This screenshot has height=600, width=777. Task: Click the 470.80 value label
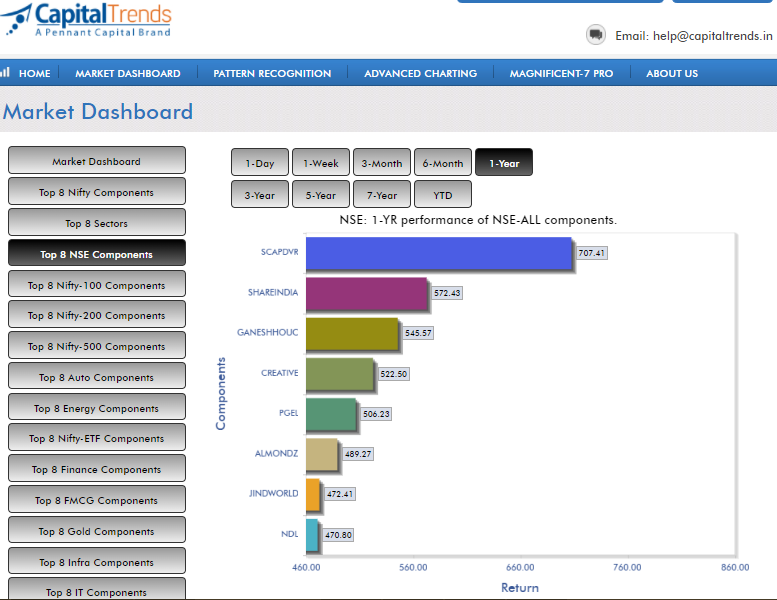pyautogui.click(x=338, y=535)
